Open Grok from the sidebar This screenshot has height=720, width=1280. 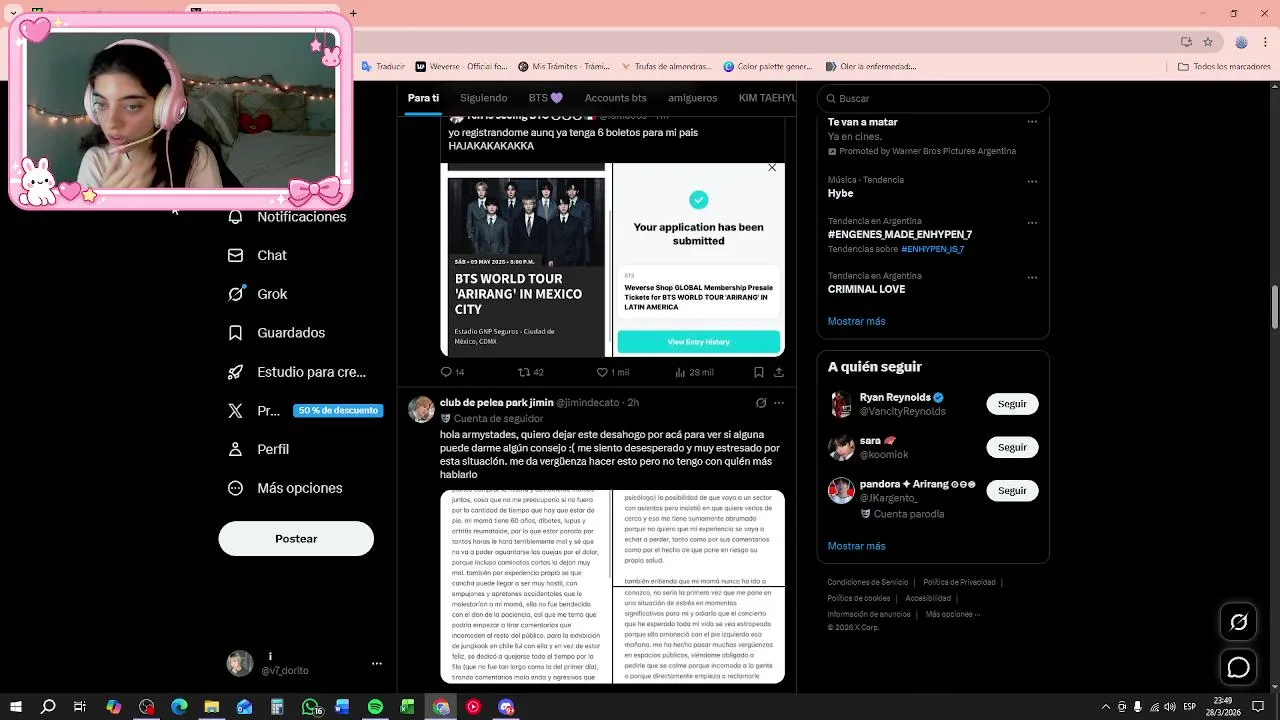click(257, 294)
